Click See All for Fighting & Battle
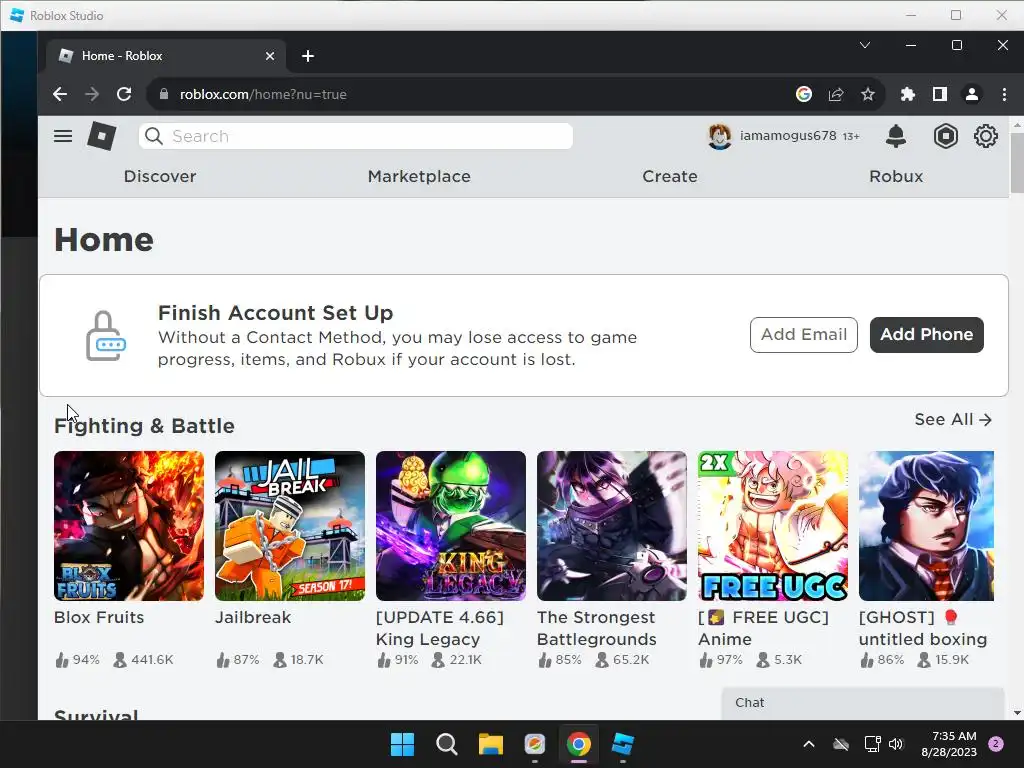Screen dimensions: 1024x768 click(953, 419)
